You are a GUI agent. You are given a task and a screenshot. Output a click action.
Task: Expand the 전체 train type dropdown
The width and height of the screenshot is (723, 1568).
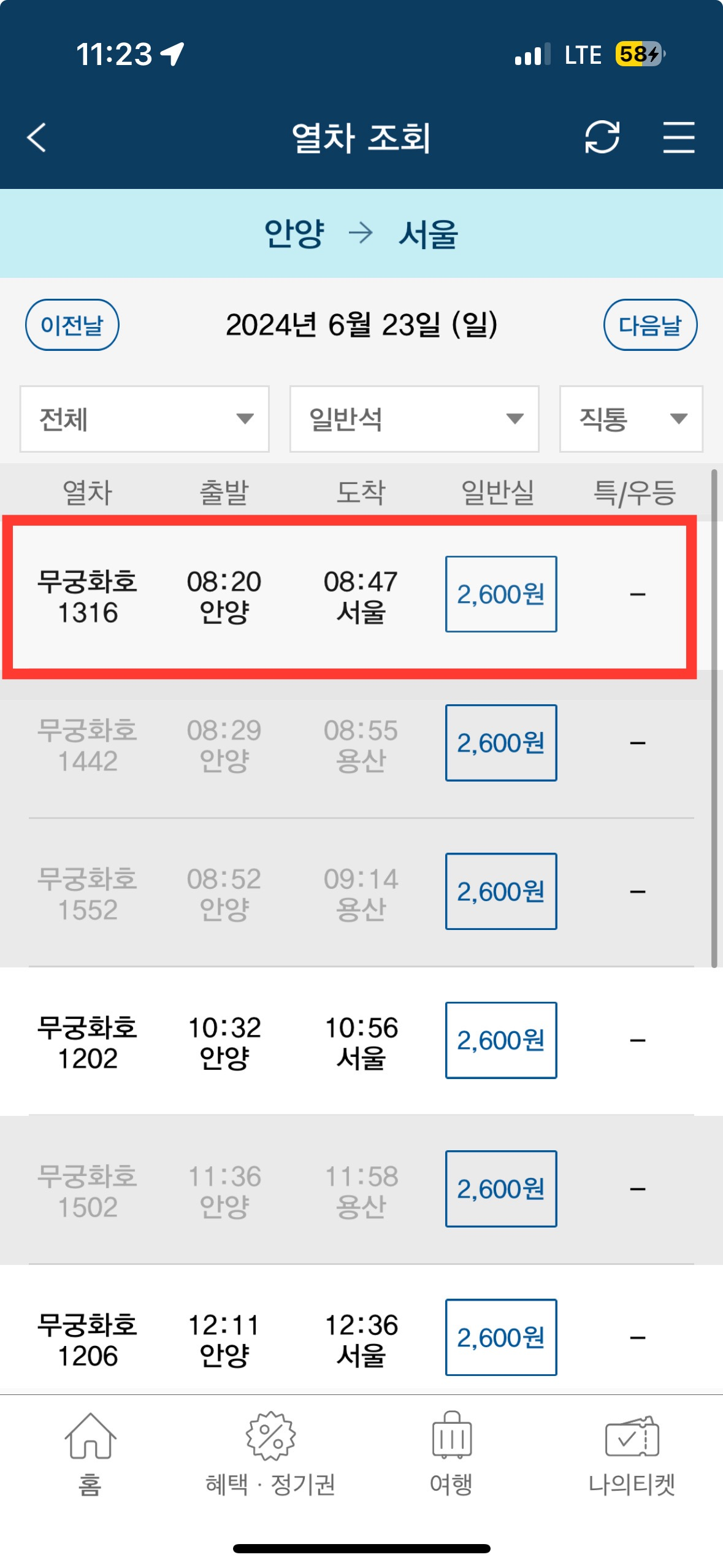pos(145,419)
